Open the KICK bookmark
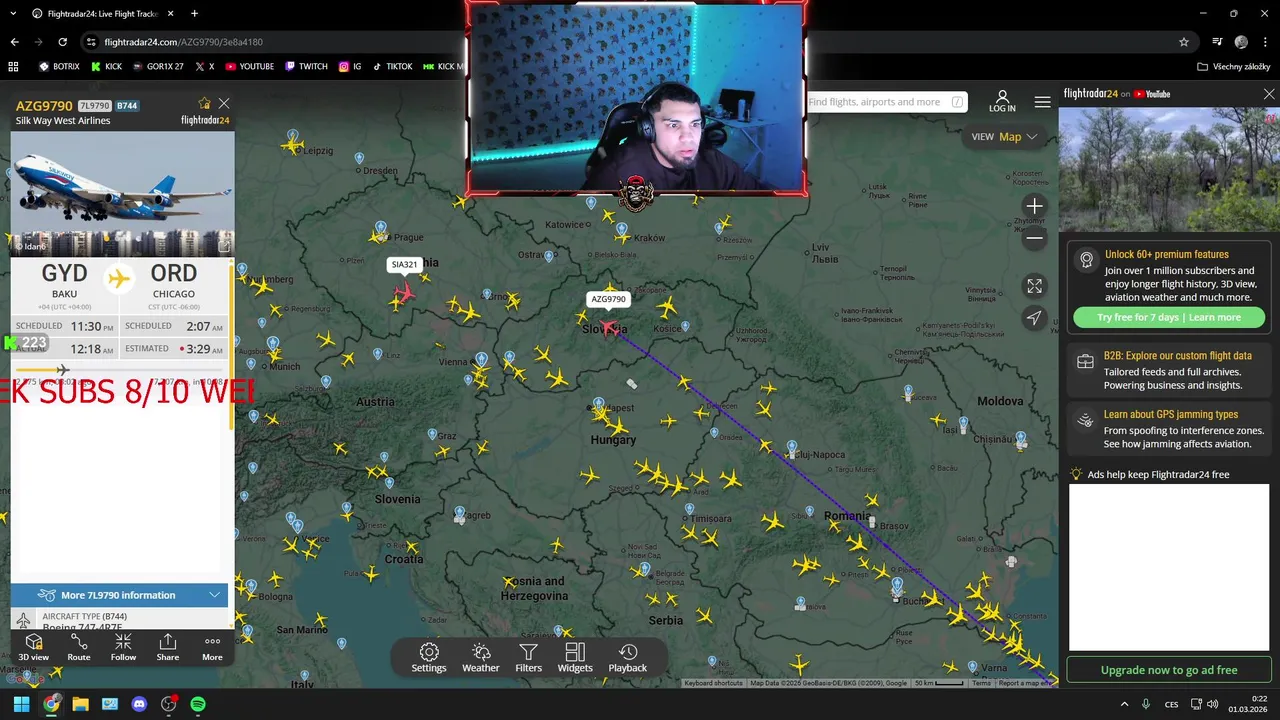The width and height of the screenshot is (1280, 720). point(106,66)
